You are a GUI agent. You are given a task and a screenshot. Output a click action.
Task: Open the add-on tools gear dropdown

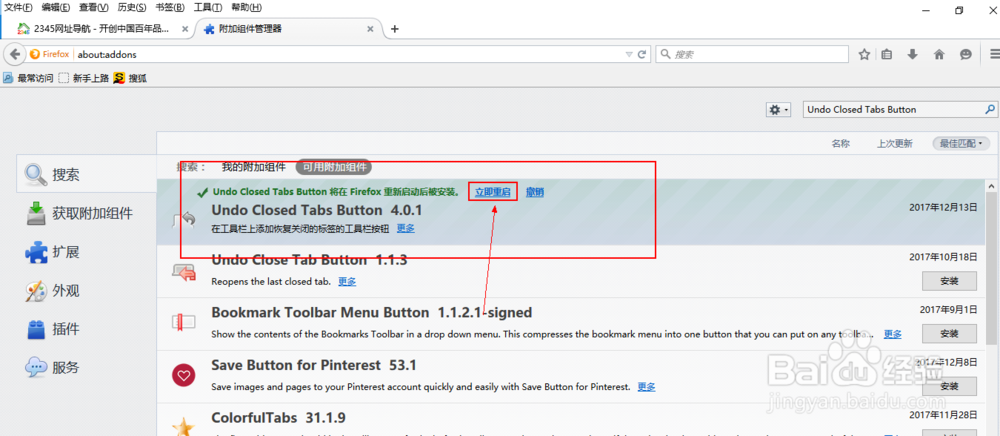click(x=779, y=110)
